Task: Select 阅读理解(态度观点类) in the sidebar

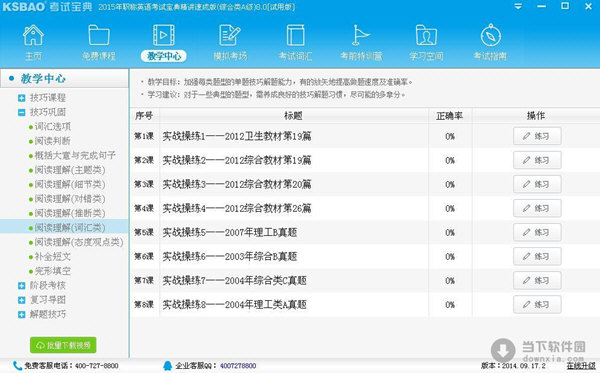Action: point(79,242)
